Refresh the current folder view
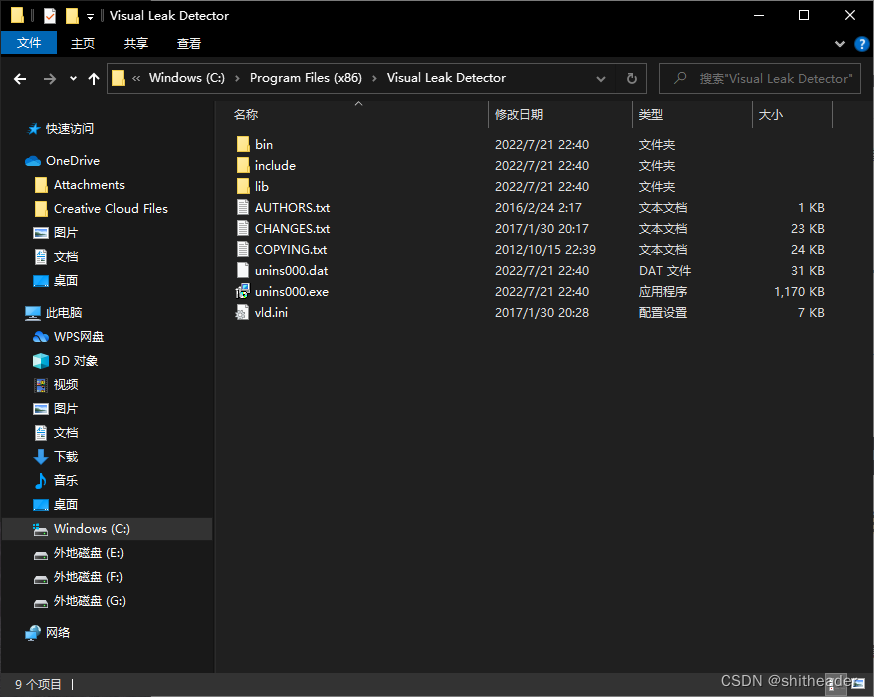Screen dimensions: 874x697 click(632, 79)
